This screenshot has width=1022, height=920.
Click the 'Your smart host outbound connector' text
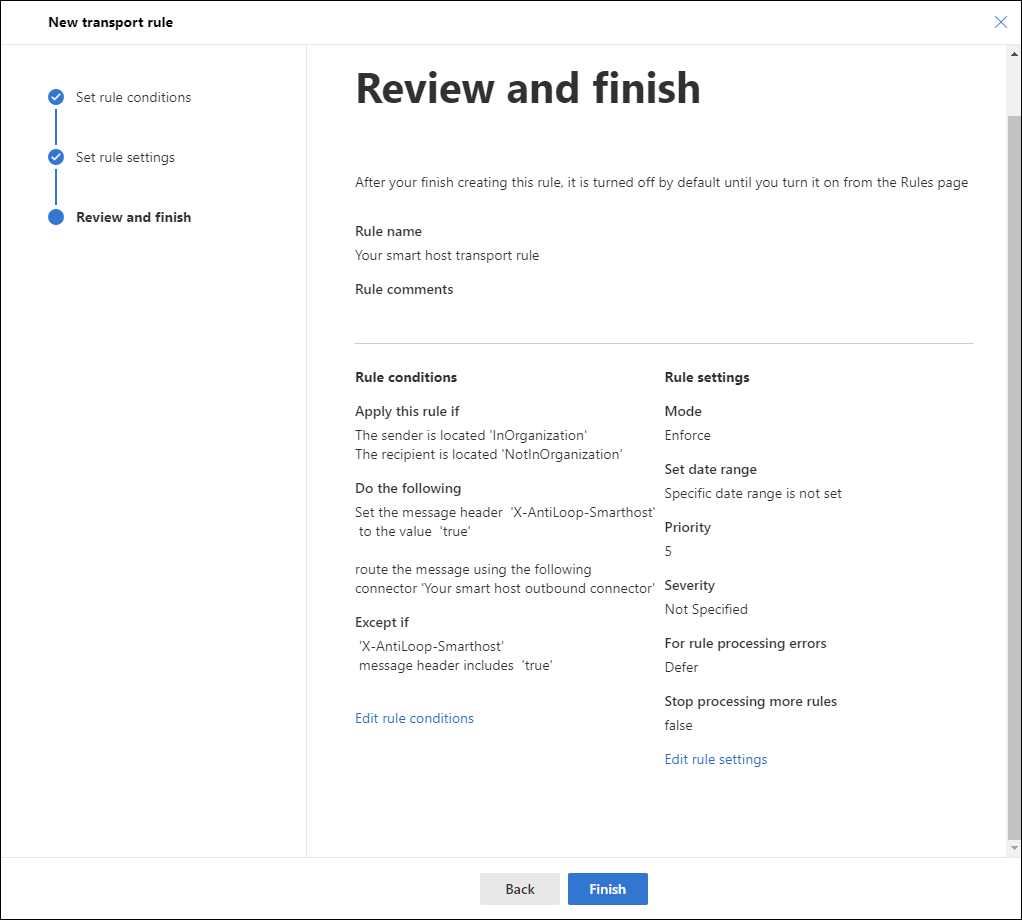pos(538,588)
